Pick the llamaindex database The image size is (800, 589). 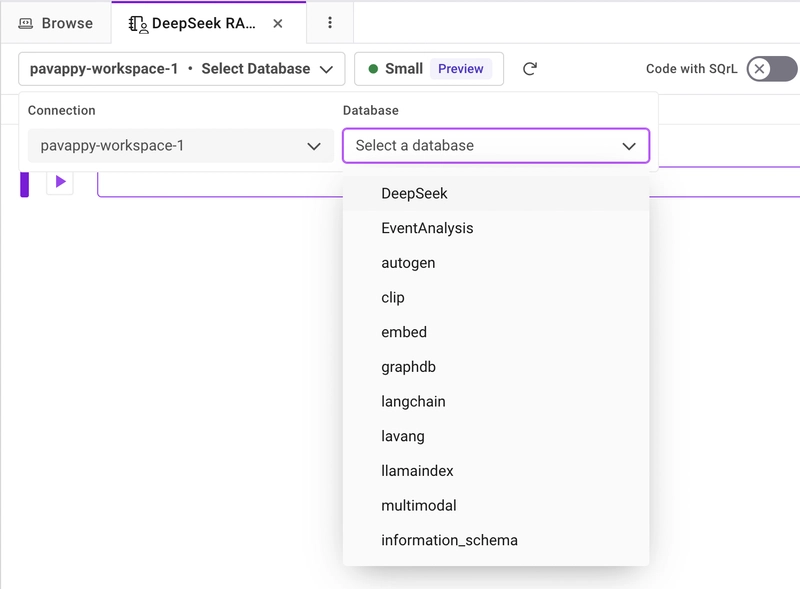coord(496,471)
